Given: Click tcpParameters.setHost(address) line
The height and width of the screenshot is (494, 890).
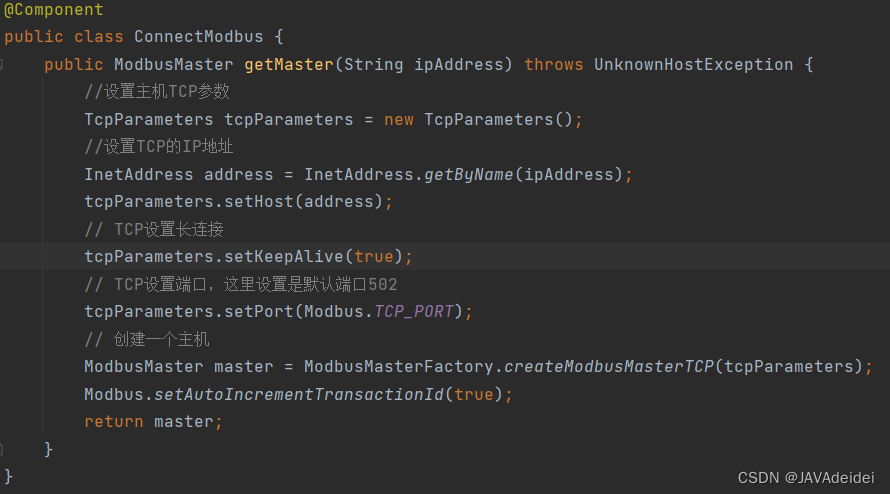Looking at the screenshot, I should [238, 202].
